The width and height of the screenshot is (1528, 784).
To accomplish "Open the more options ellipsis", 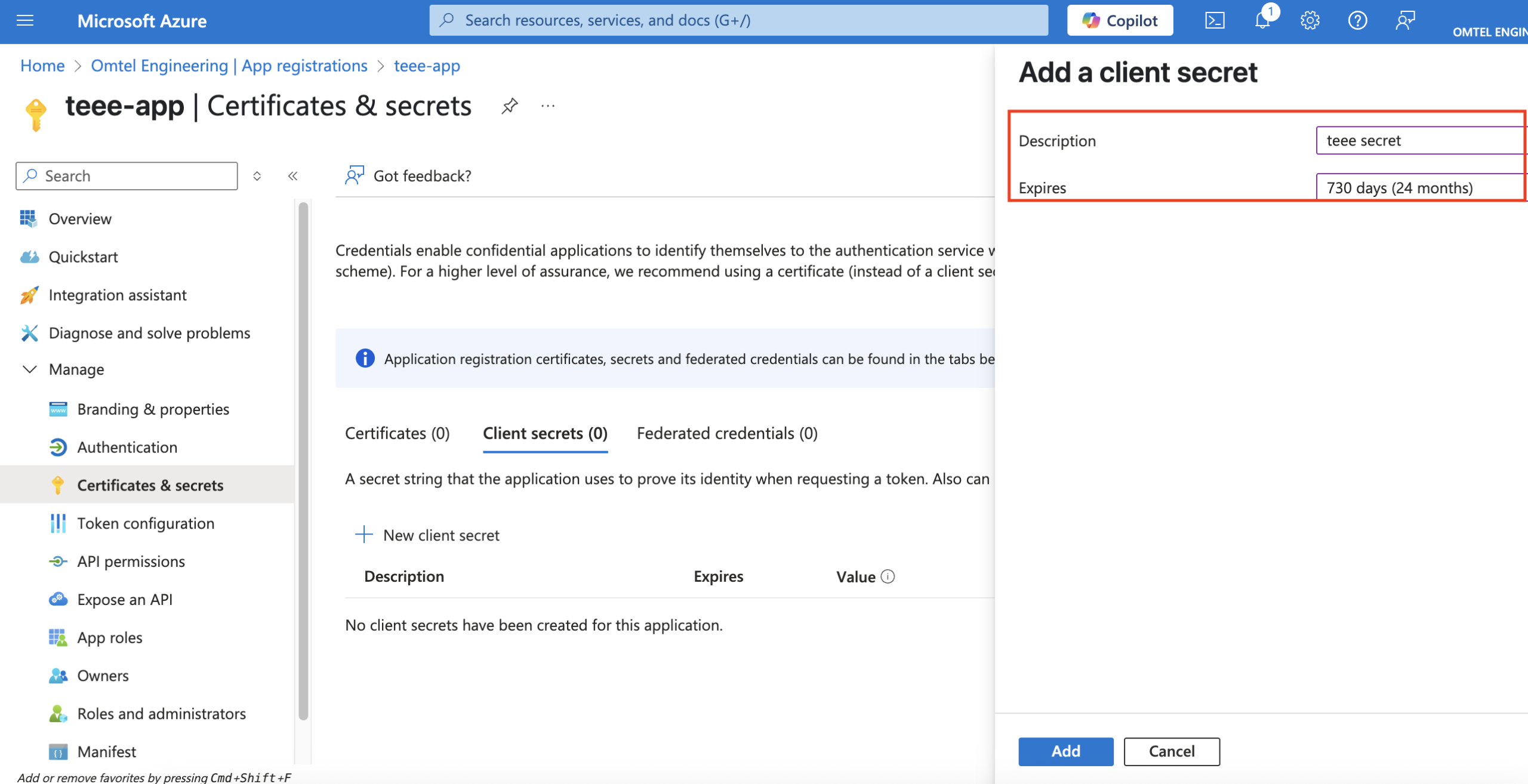I will (x=548, y=106).
